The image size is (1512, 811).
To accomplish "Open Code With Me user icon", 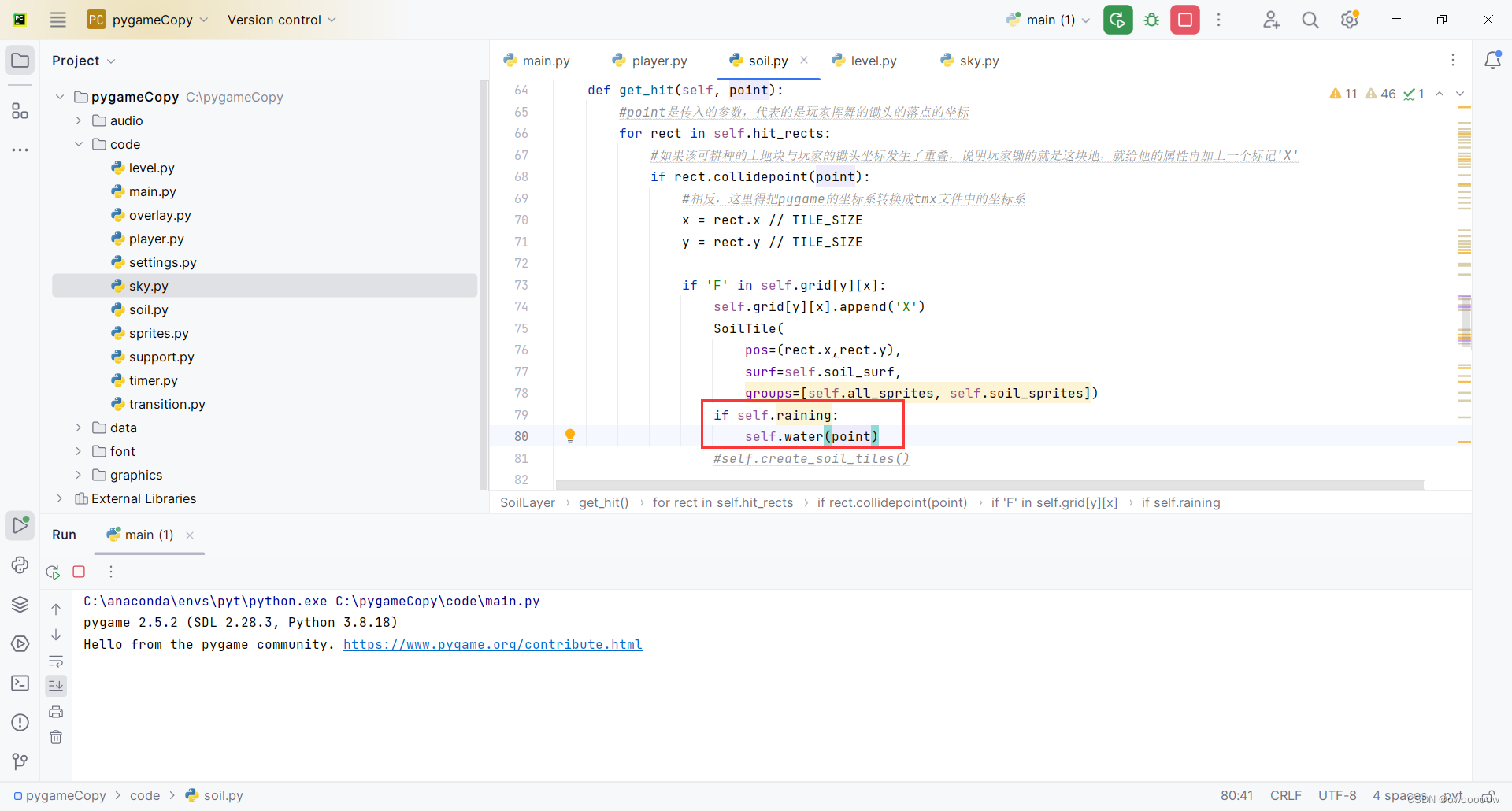I will tap(1271, 20).
